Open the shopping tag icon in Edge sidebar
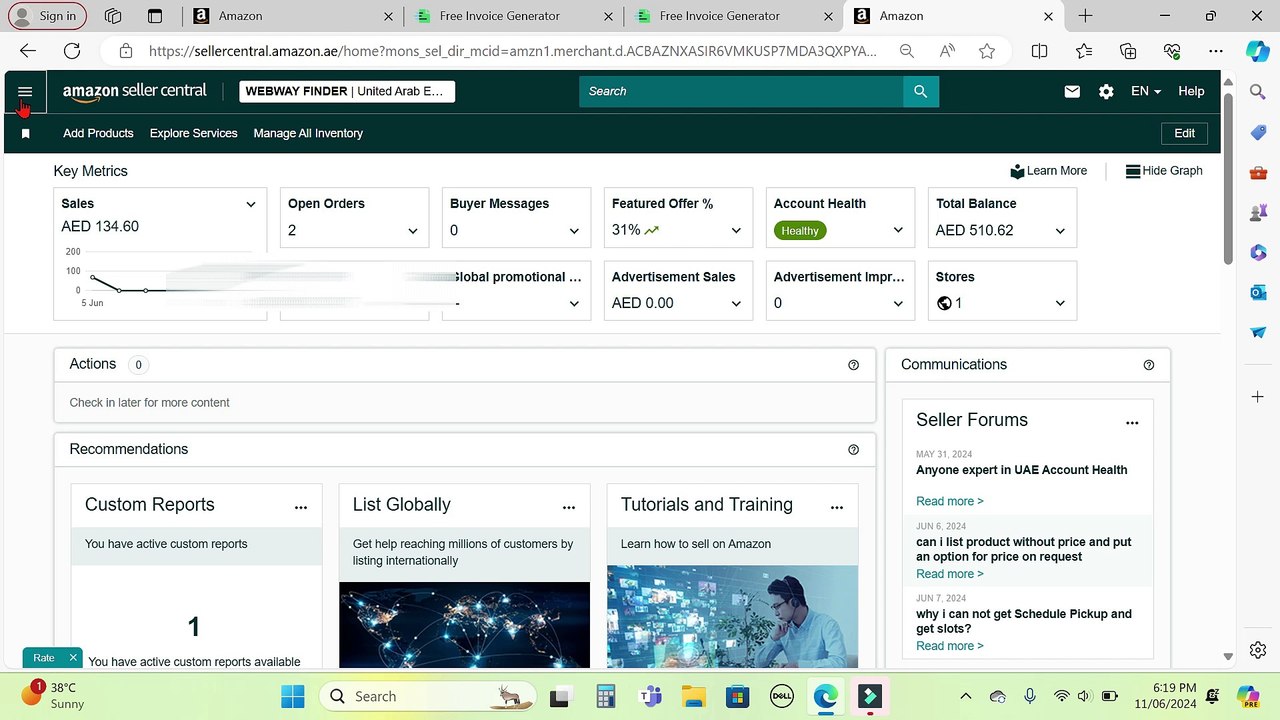Viewport: 1280px width, 720px height. 1258,133
